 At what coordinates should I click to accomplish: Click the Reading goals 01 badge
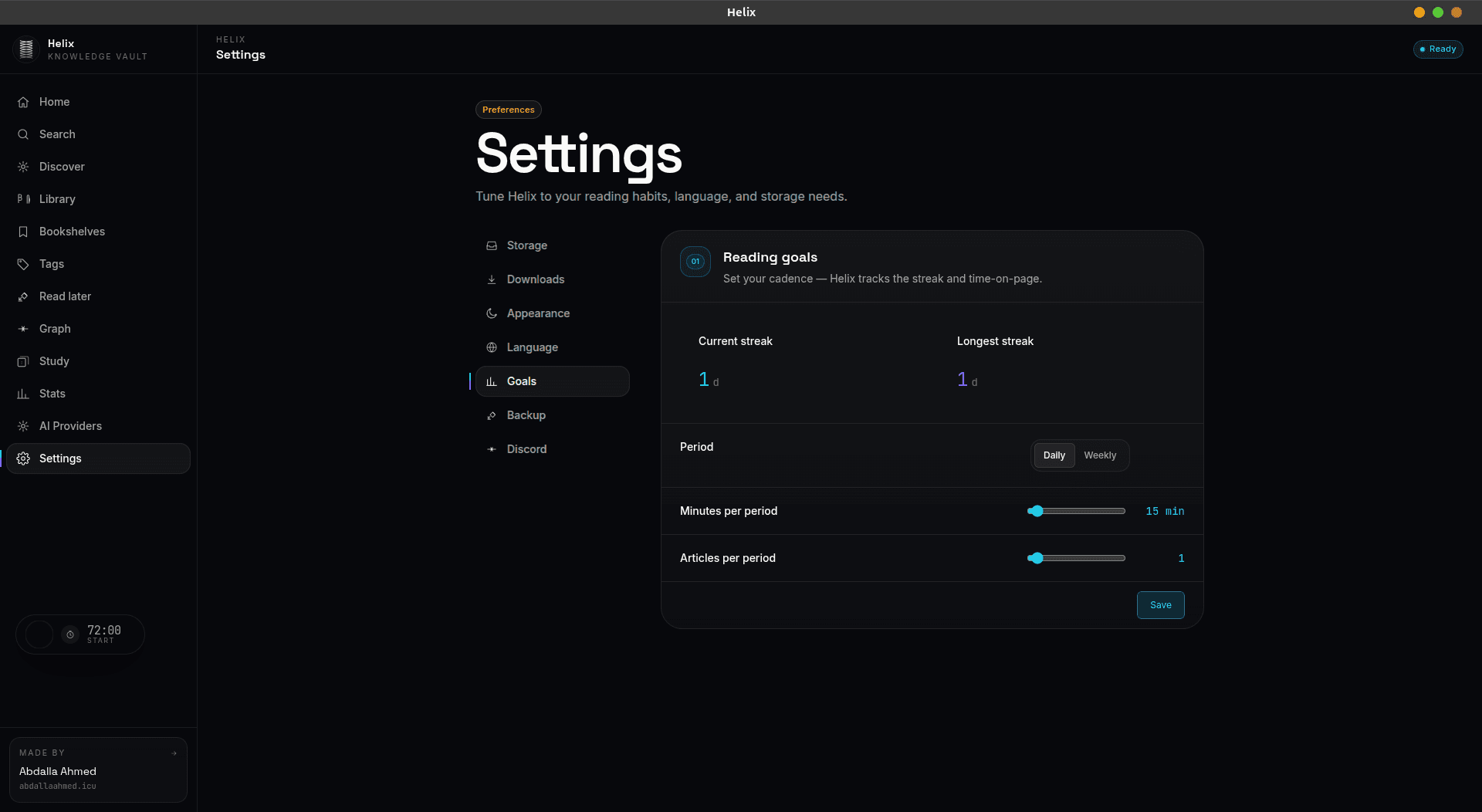coord(695,262)
